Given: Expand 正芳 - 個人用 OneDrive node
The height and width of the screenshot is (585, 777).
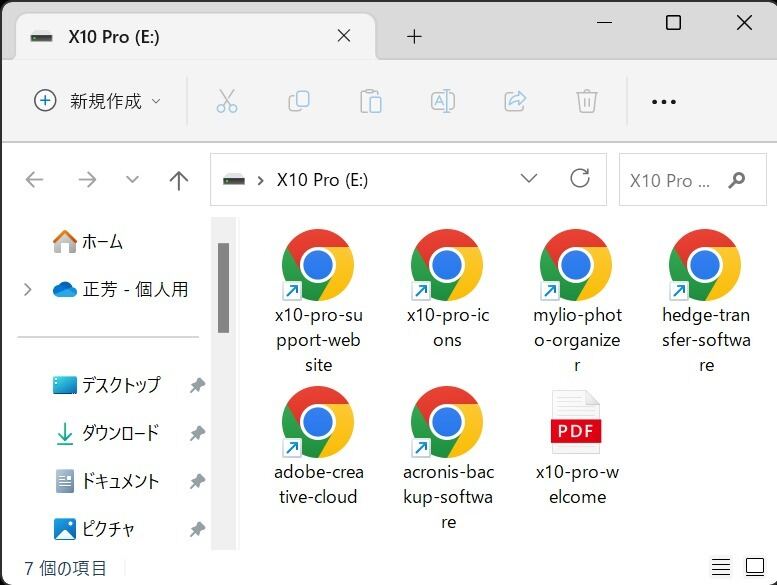Looking at the screenshot, I should click(28, 289).
